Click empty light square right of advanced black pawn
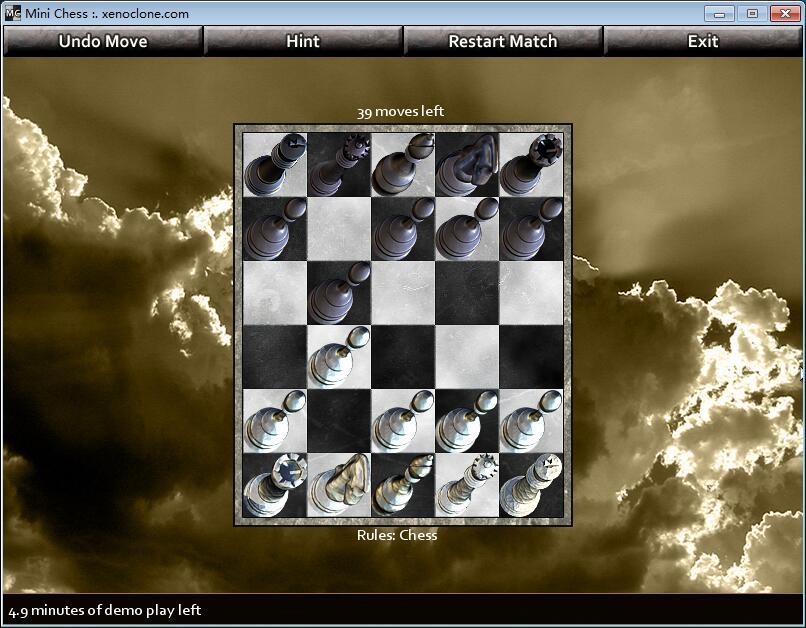The height and width of the screenshot is (628, 806). coord(403,293)
